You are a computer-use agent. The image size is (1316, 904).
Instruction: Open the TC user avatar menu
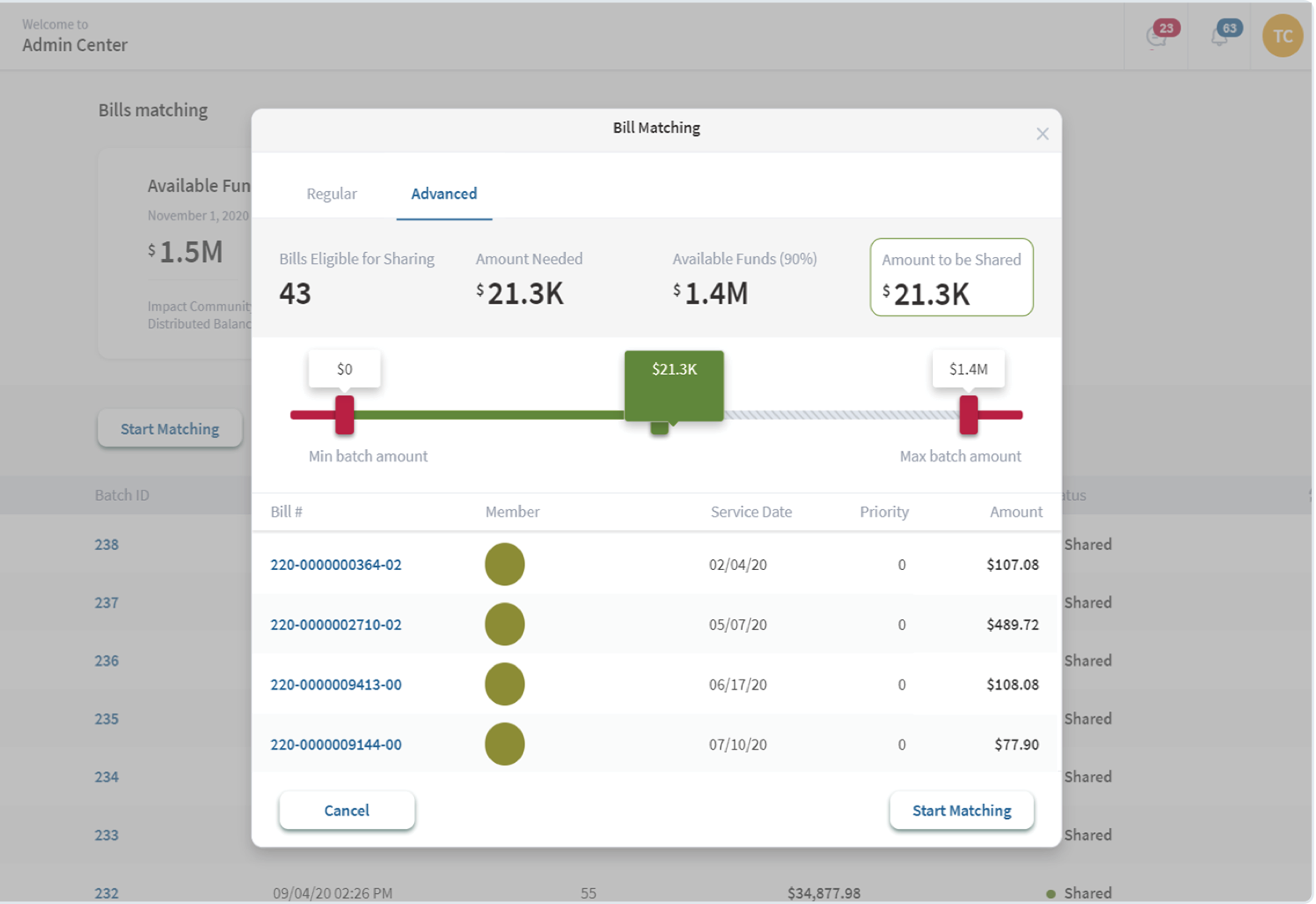coord(1283,36)
